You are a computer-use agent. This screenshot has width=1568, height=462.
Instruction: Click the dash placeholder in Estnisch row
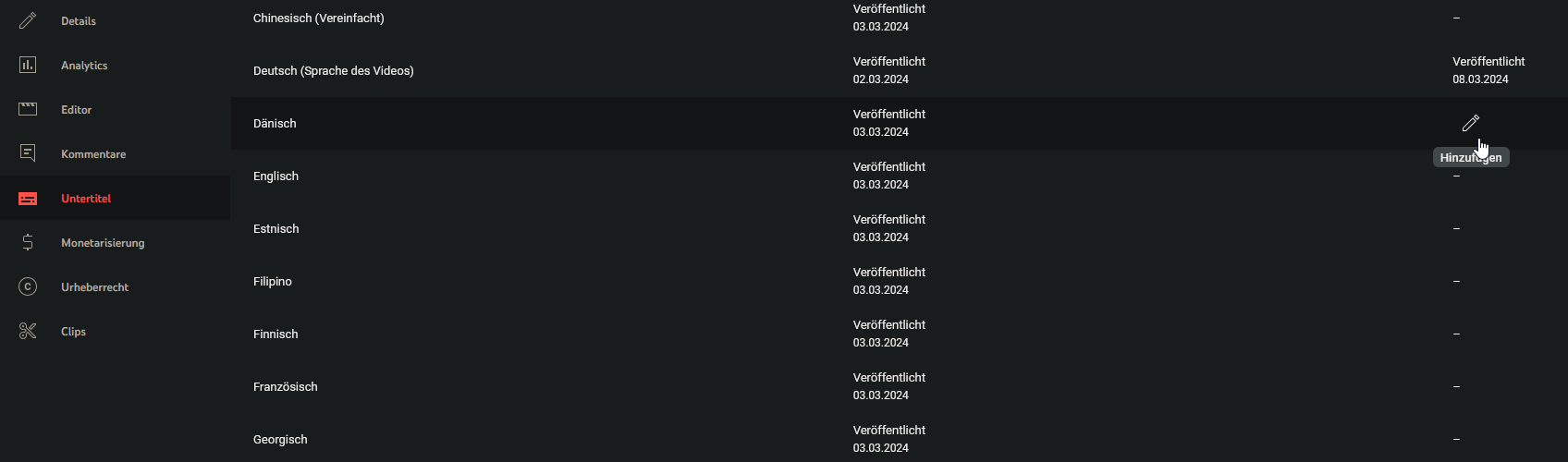1456,228
